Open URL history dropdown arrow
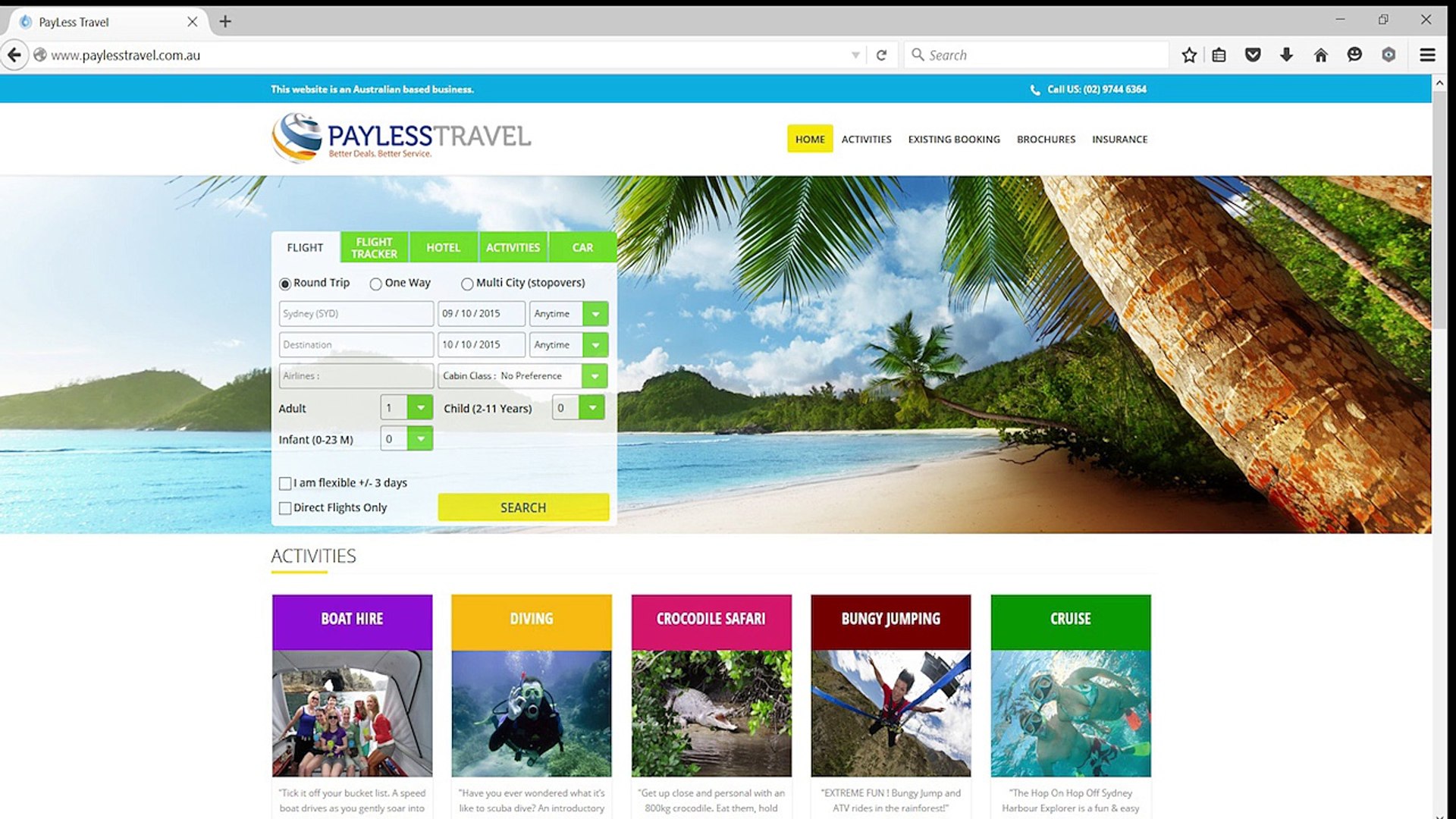This screenshot has width=1456, height=819. 855,55
